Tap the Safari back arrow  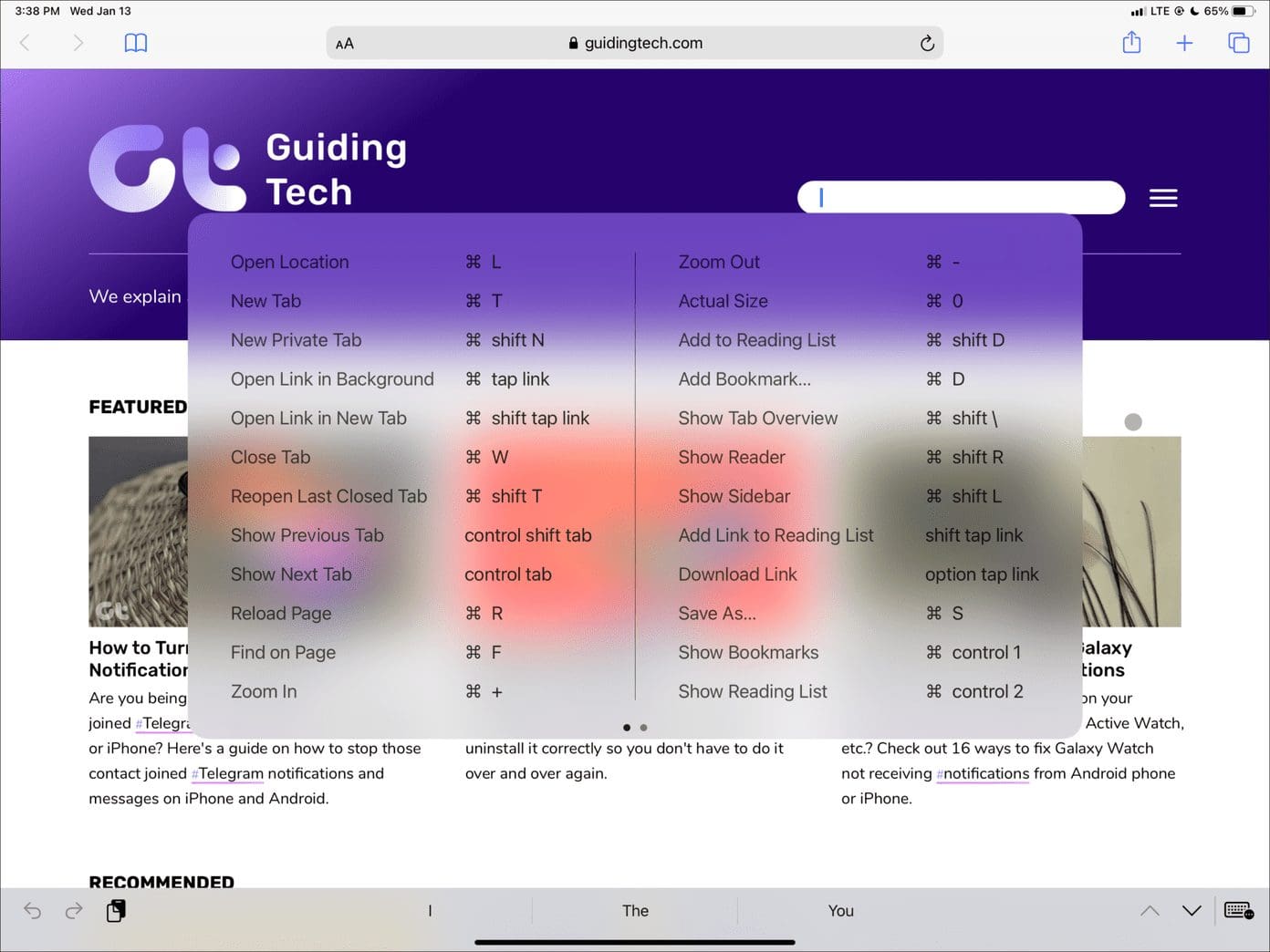[26, 43]
